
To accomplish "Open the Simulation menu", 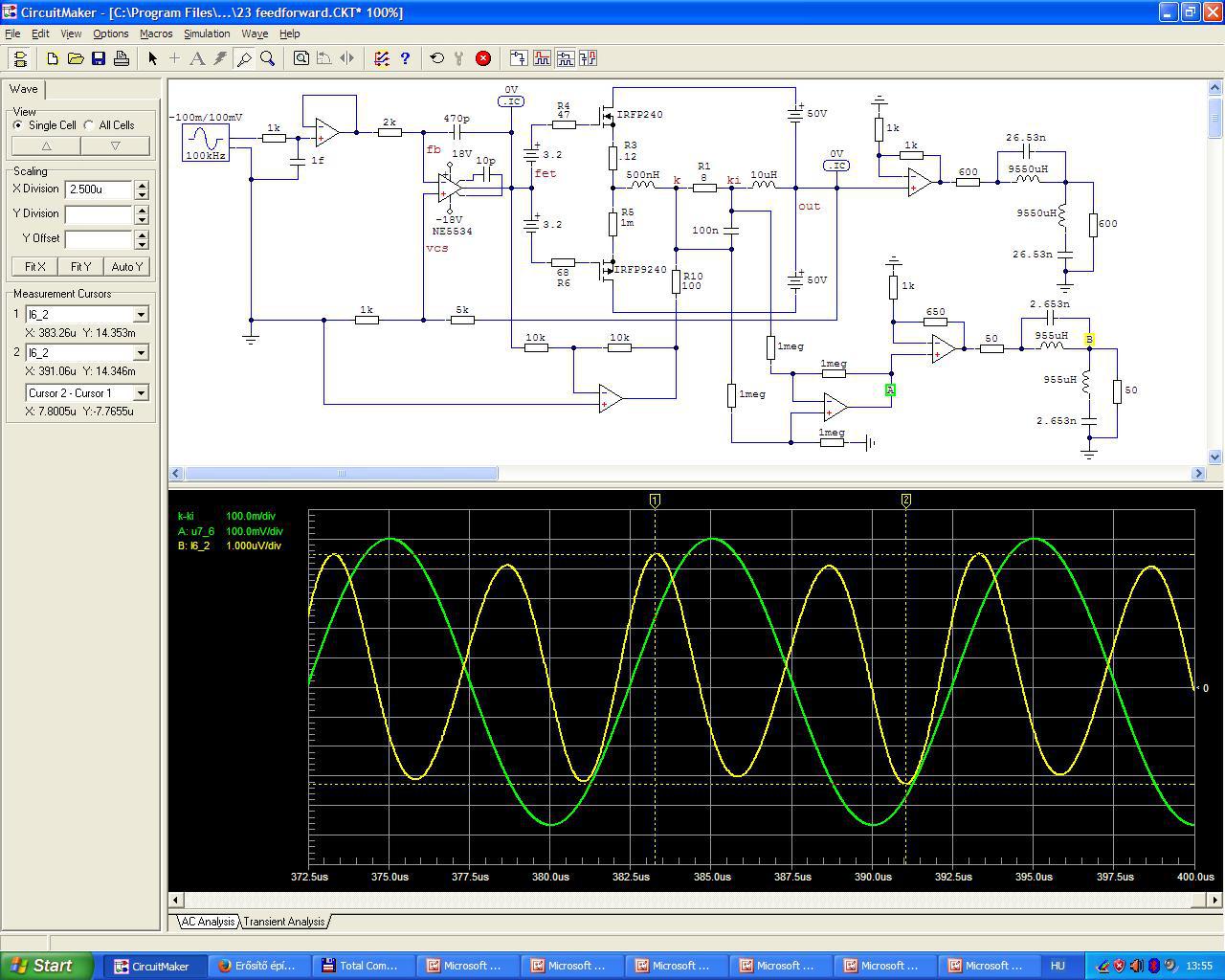I will click(x=207, y=33).
